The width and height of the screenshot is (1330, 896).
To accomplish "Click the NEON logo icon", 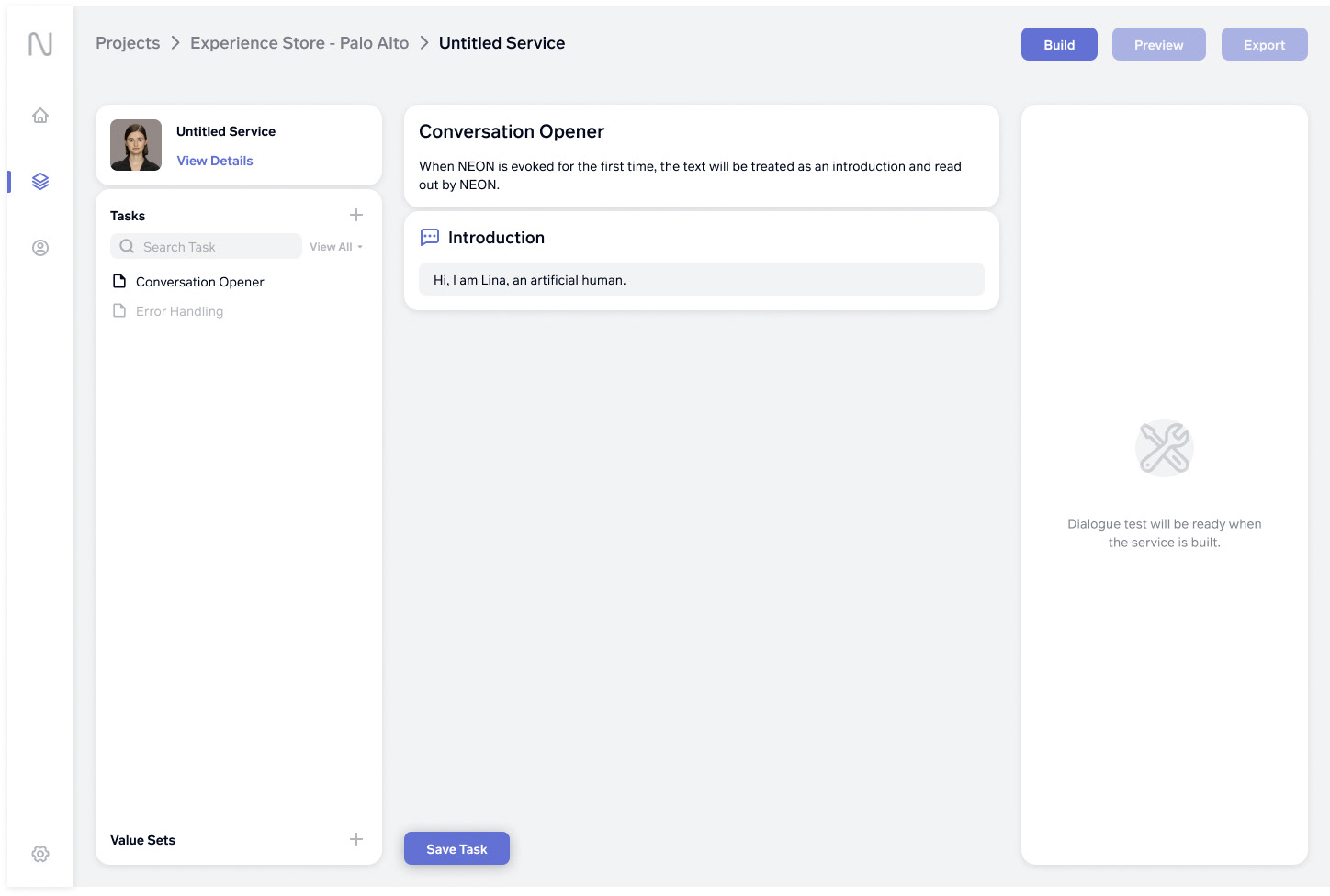I will pyautogui.click(x=40, y=44).
